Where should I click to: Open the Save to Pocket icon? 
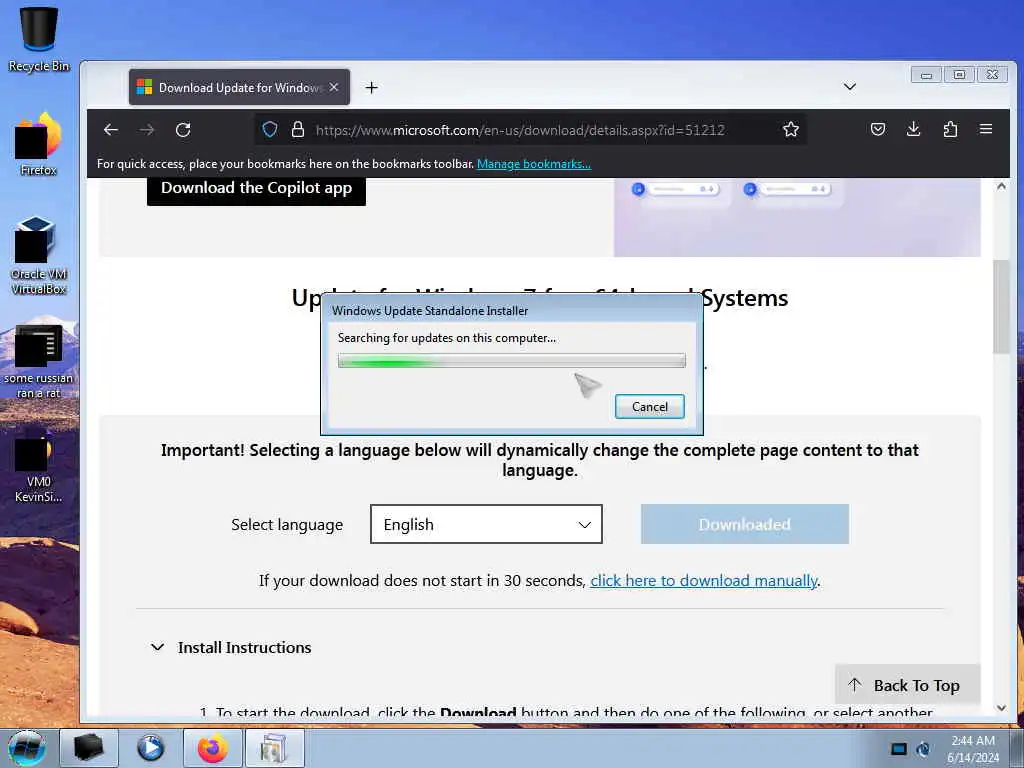click(878, 129)
